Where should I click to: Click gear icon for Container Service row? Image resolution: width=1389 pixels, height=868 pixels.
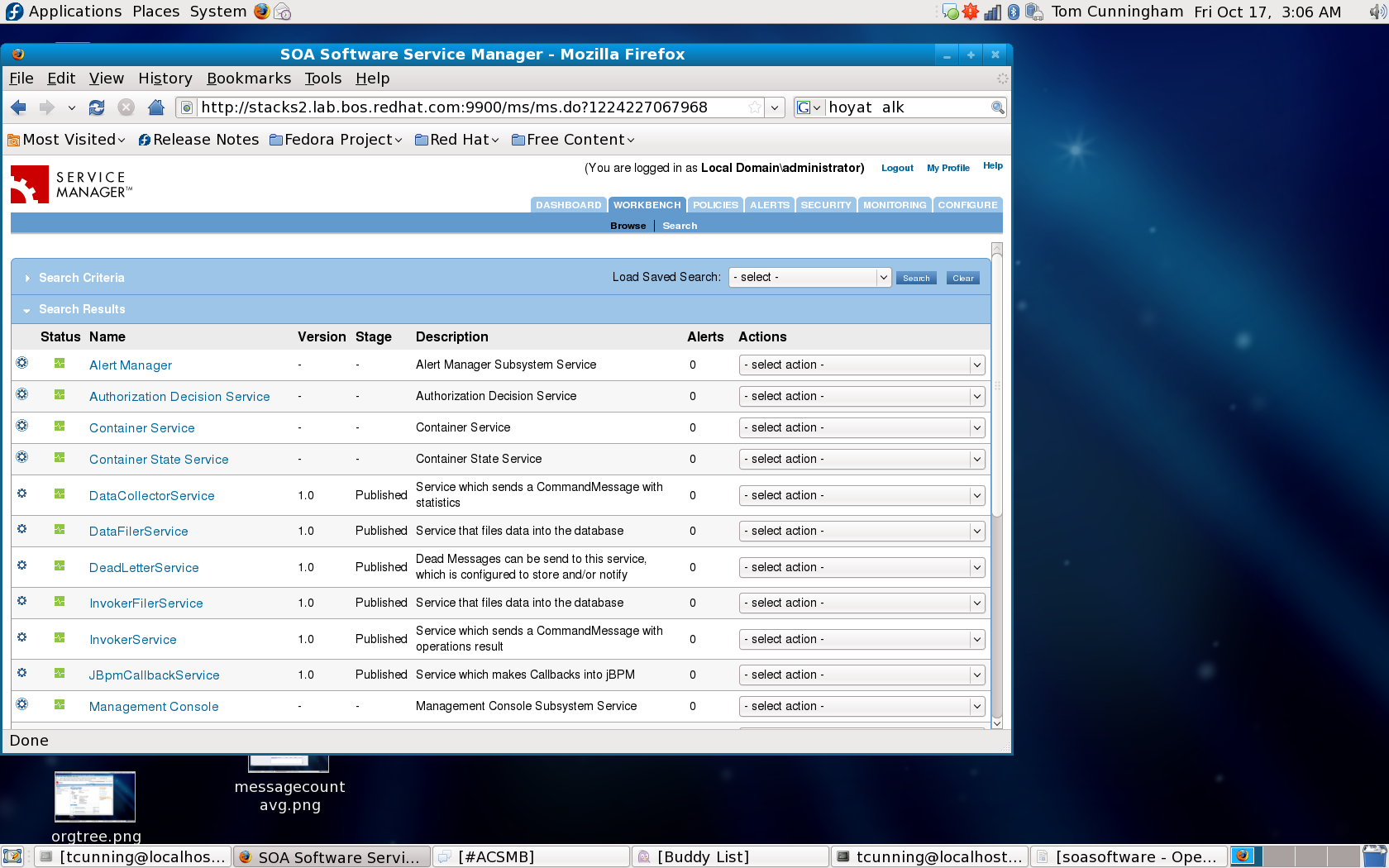point(22,426)
